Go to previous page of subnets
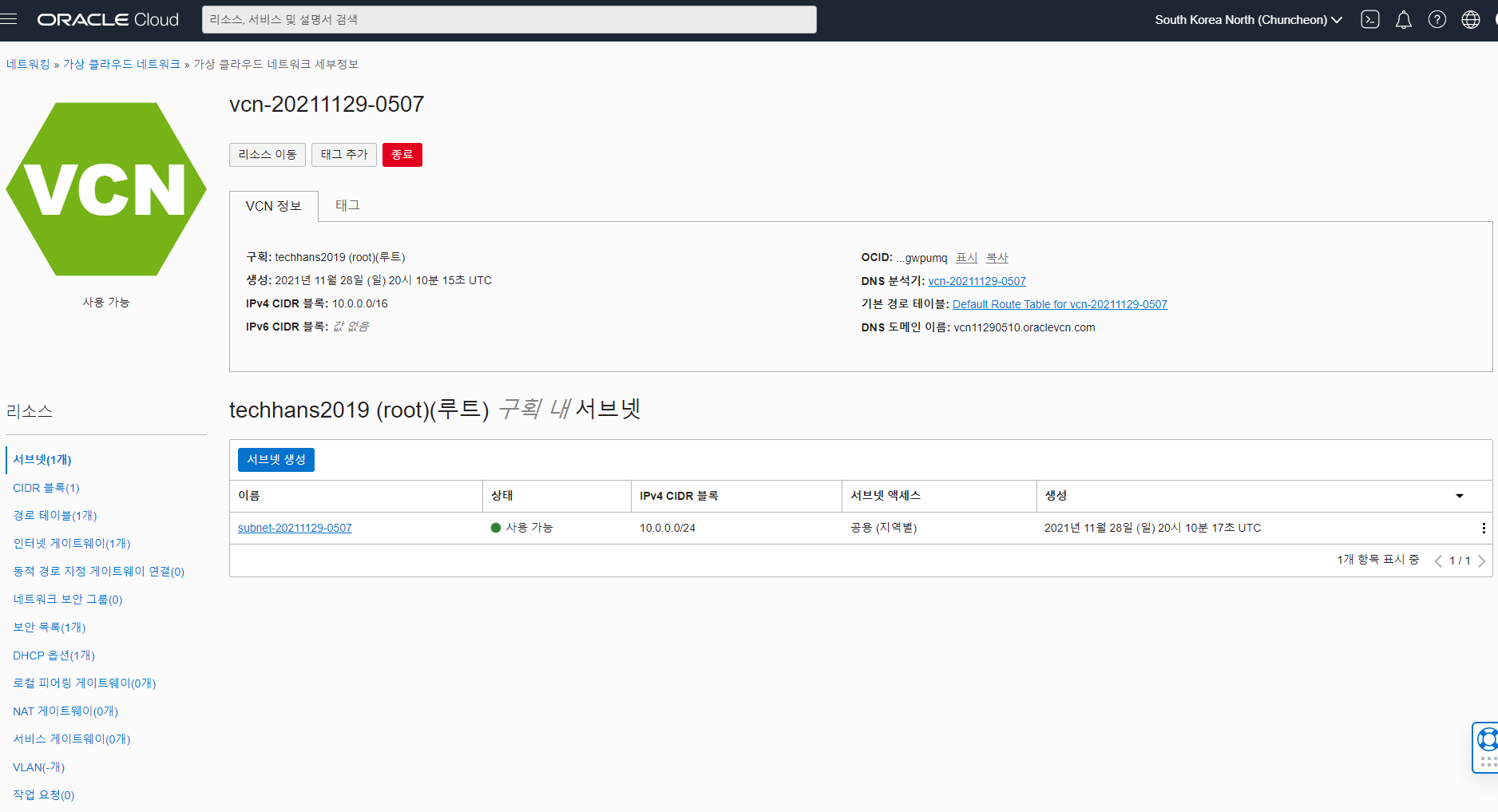The height and width of the screenshot is (812, 1498). click(1438, 560)
